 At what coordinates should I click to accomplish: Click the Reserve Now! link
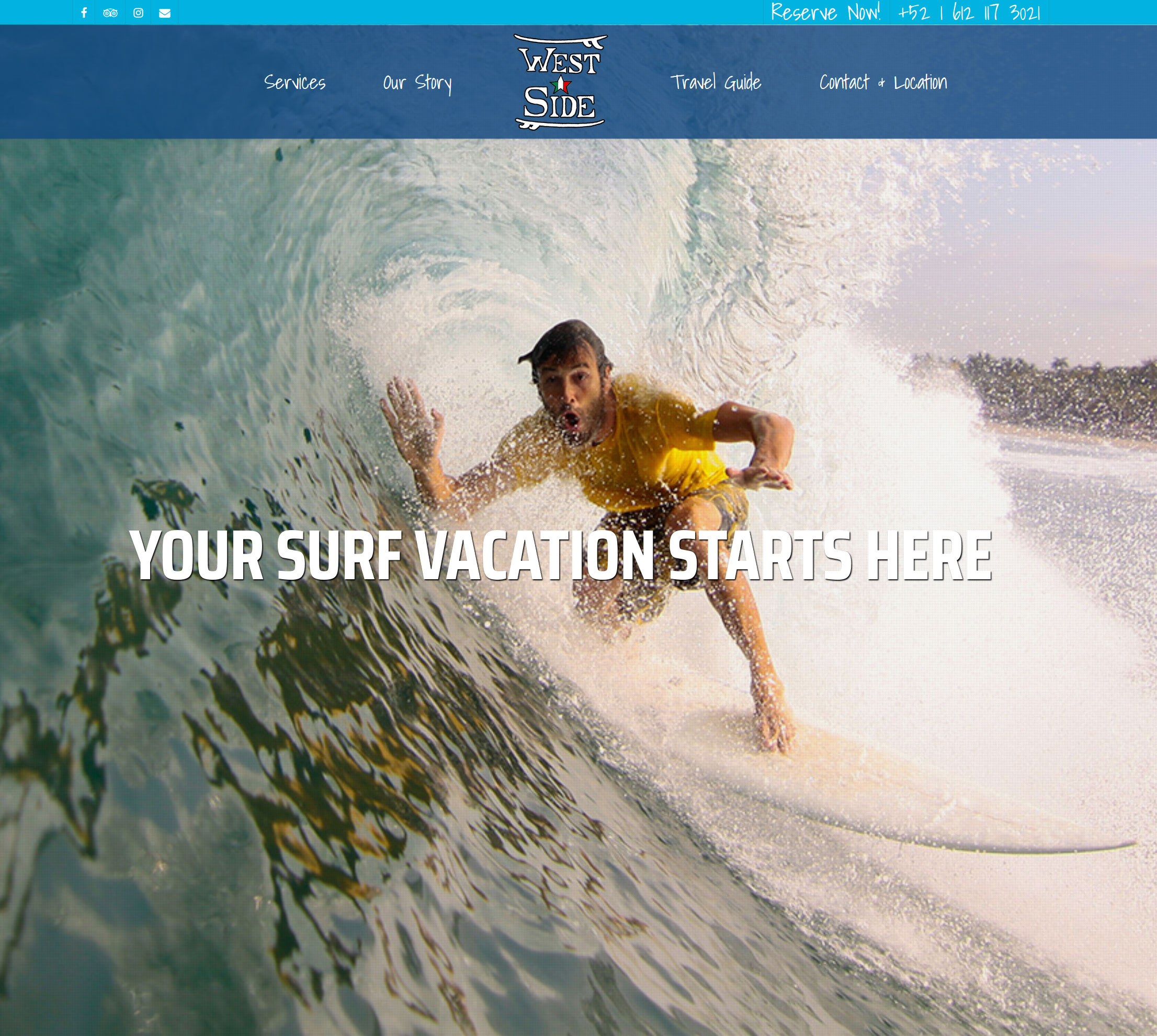(x=825, y=12)
